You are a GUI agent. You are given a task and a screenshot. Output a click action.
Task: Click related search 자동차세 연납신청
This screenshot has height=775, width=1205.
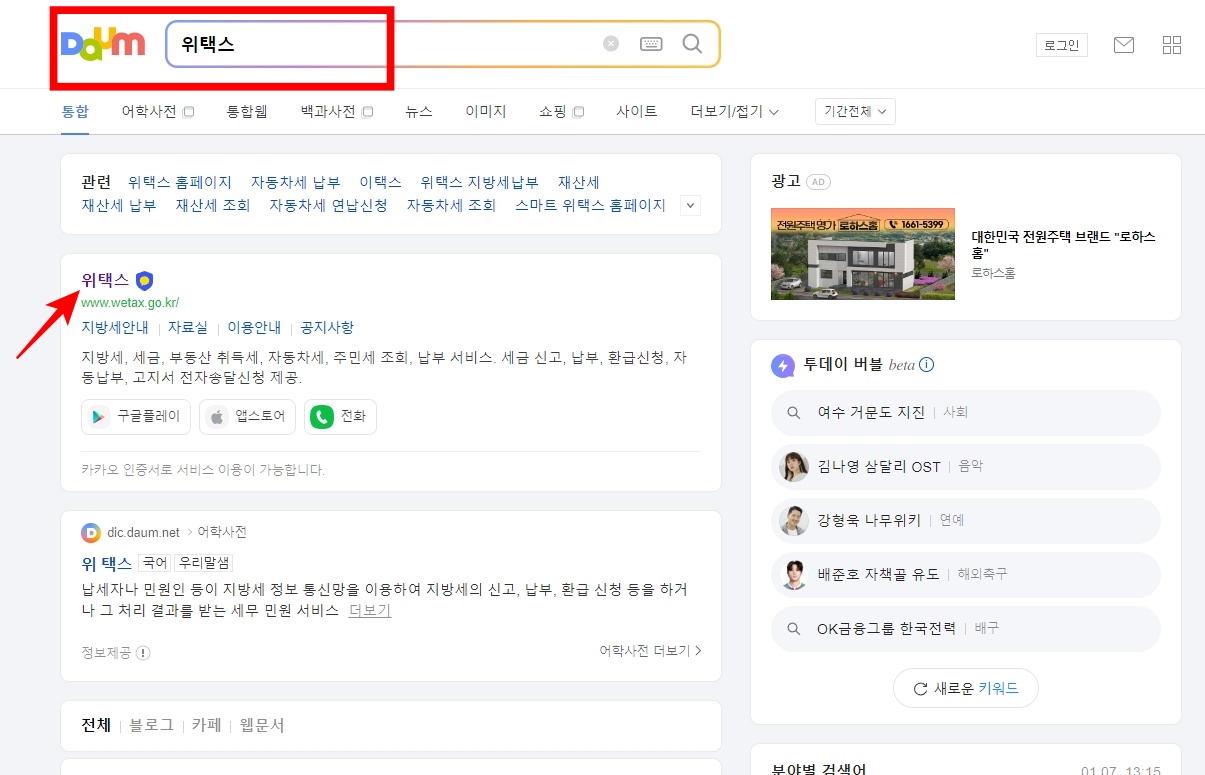click(328, 205)
